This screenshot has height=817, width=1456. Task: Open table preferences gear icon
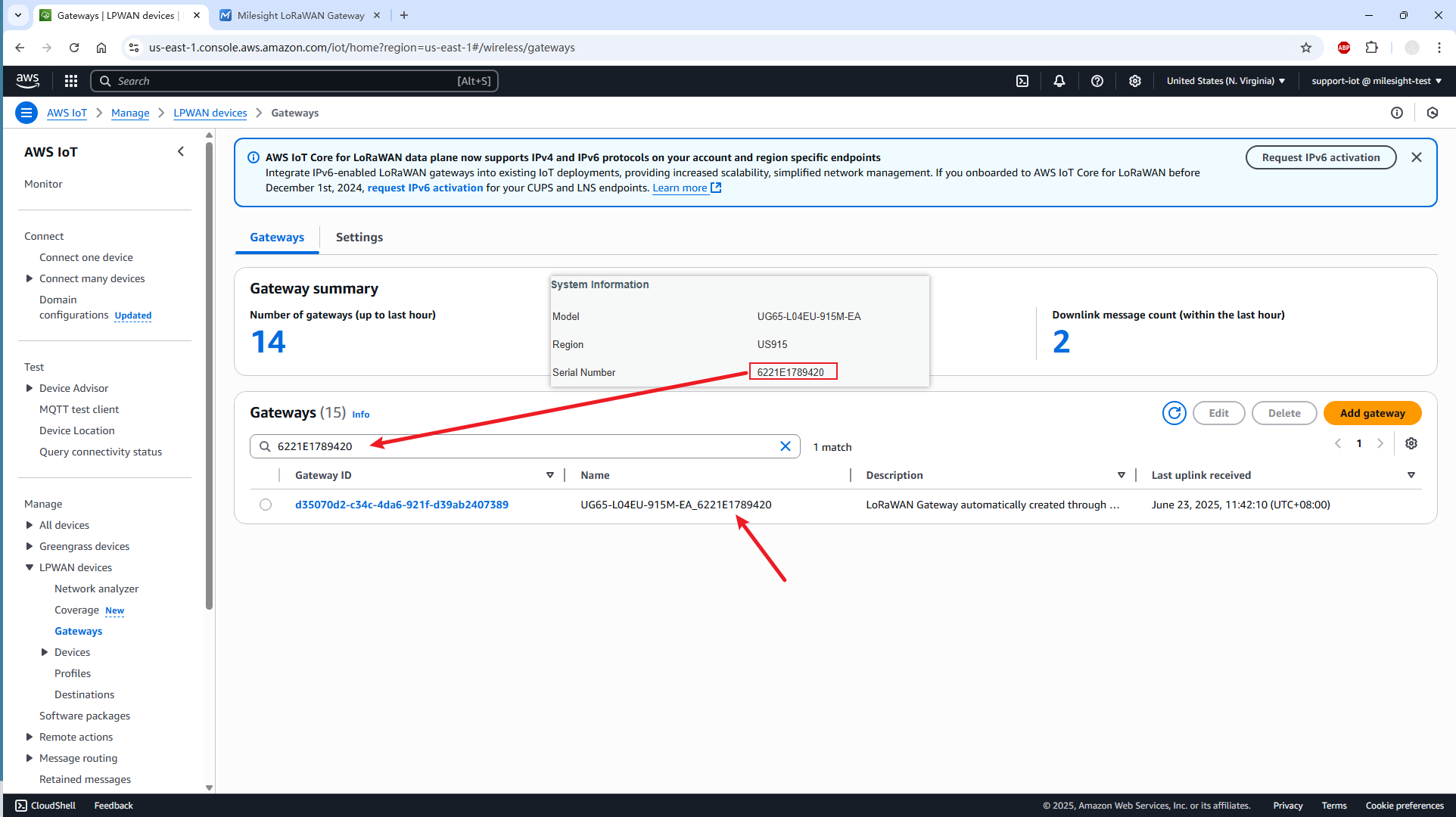click(x=1411, y=444)
